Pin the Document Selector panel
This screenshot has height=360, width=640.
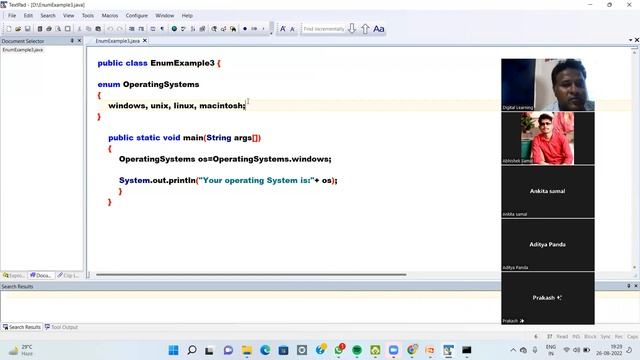point(72,41)
